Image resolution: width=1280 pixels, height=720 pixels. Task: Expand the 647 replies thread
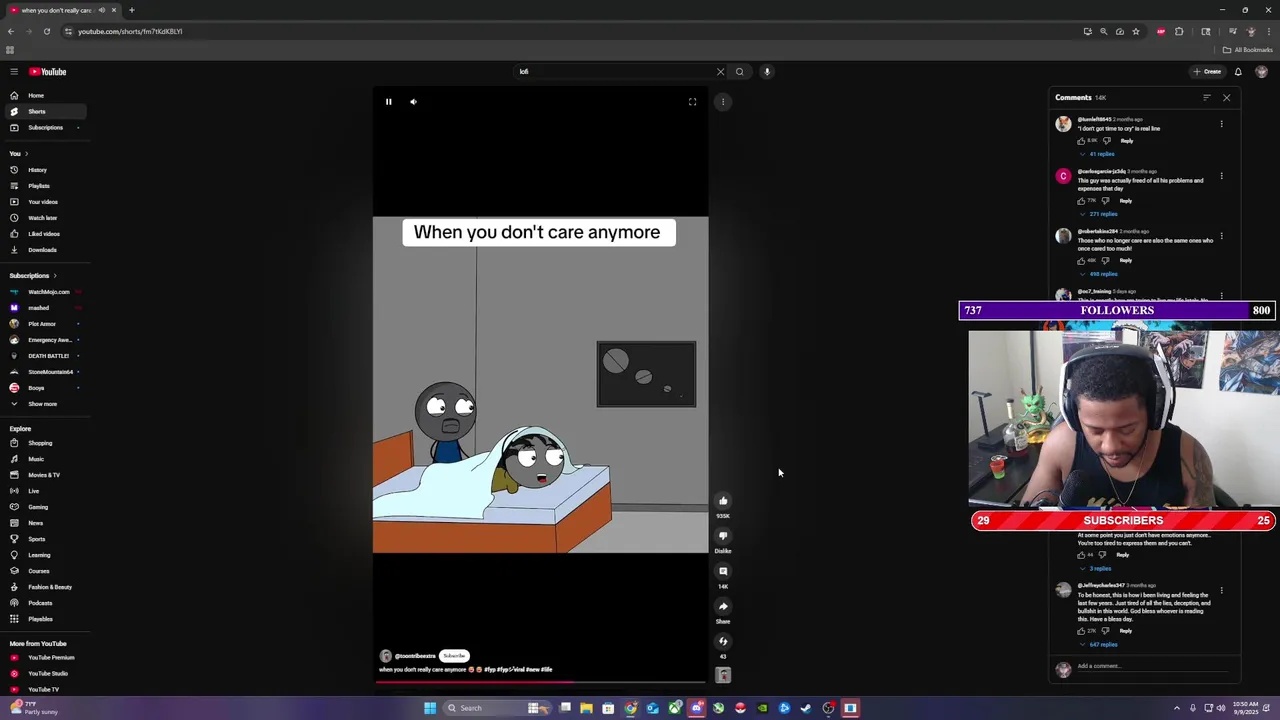1100,645
